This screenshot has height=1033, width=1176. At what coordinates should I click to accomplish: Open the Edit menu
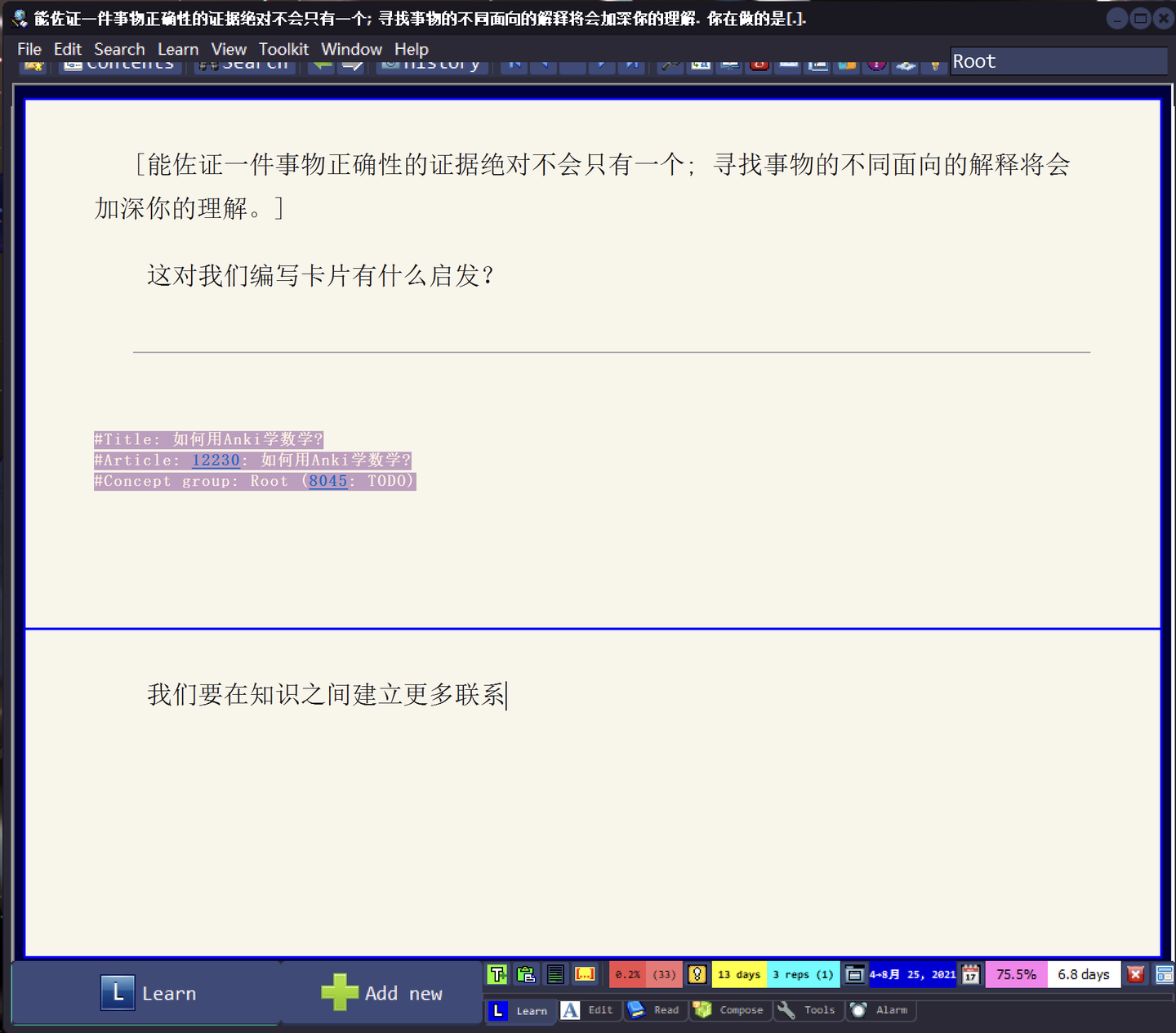[x=68, y=49]
